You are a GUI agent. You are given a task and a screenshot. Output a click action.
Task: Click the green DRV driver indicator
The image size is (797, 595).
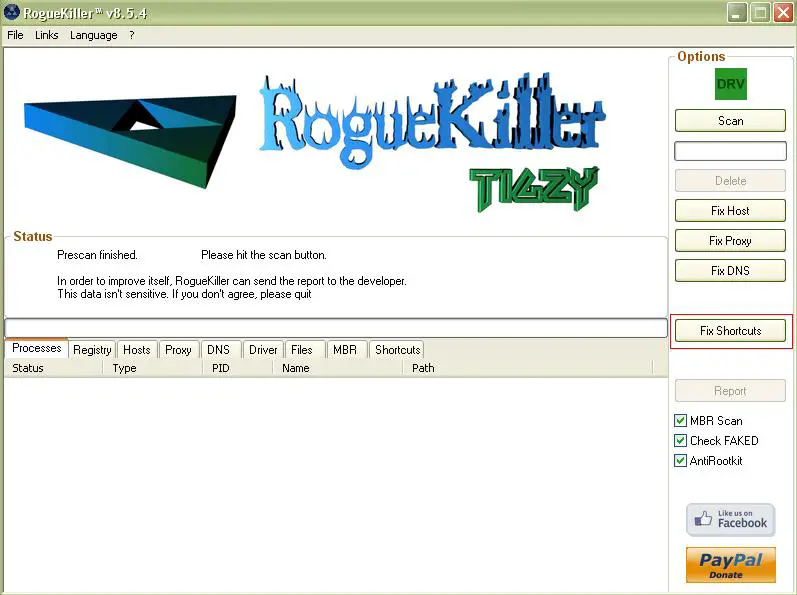click(730, 84)
